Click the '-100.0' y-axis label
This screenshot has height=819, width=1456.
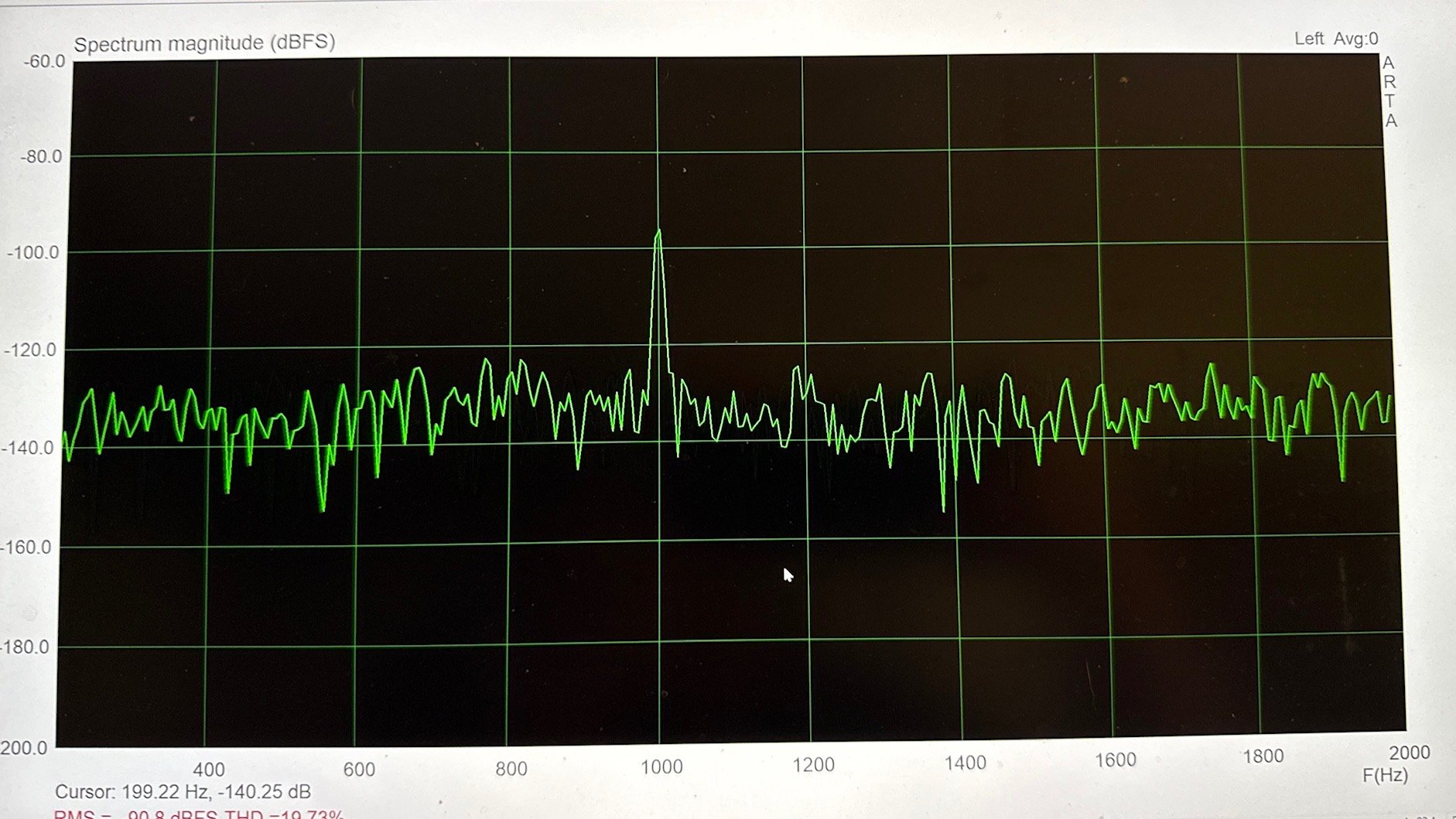pos(32,253)
